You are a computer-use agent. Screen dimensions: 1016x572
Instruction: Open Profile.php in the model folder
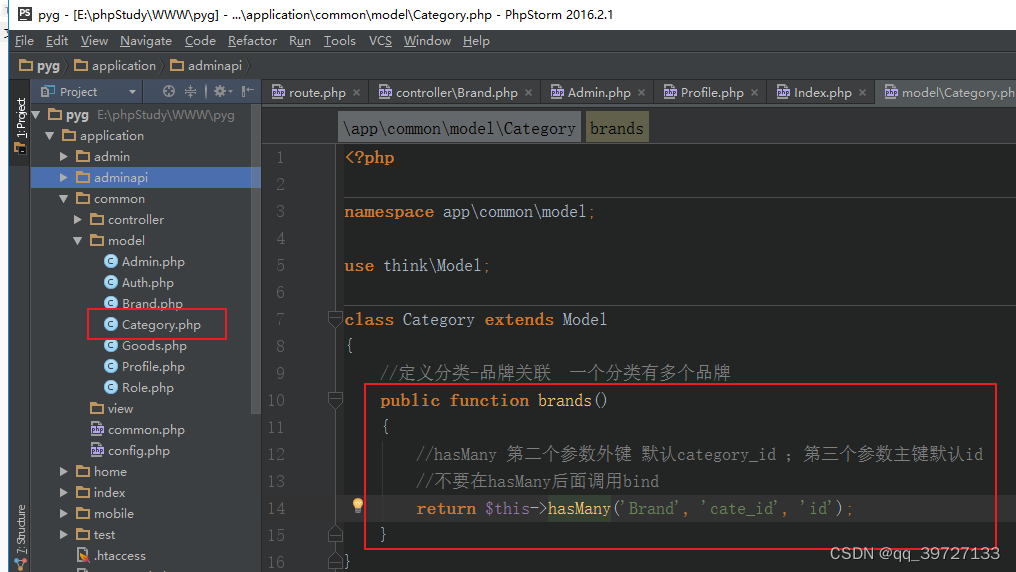[x=144, y=367]
